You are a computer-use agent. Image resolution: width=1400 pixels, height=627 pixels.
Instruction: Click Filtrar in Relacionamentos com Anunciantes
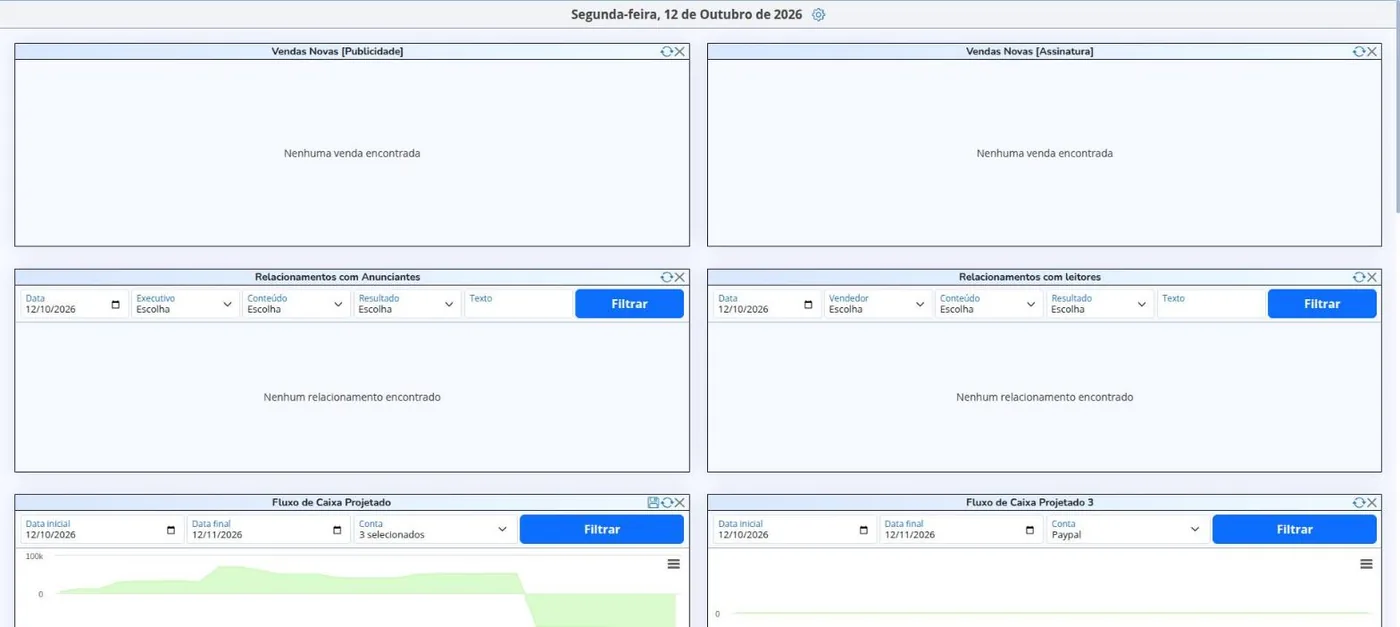click(629, 304)
